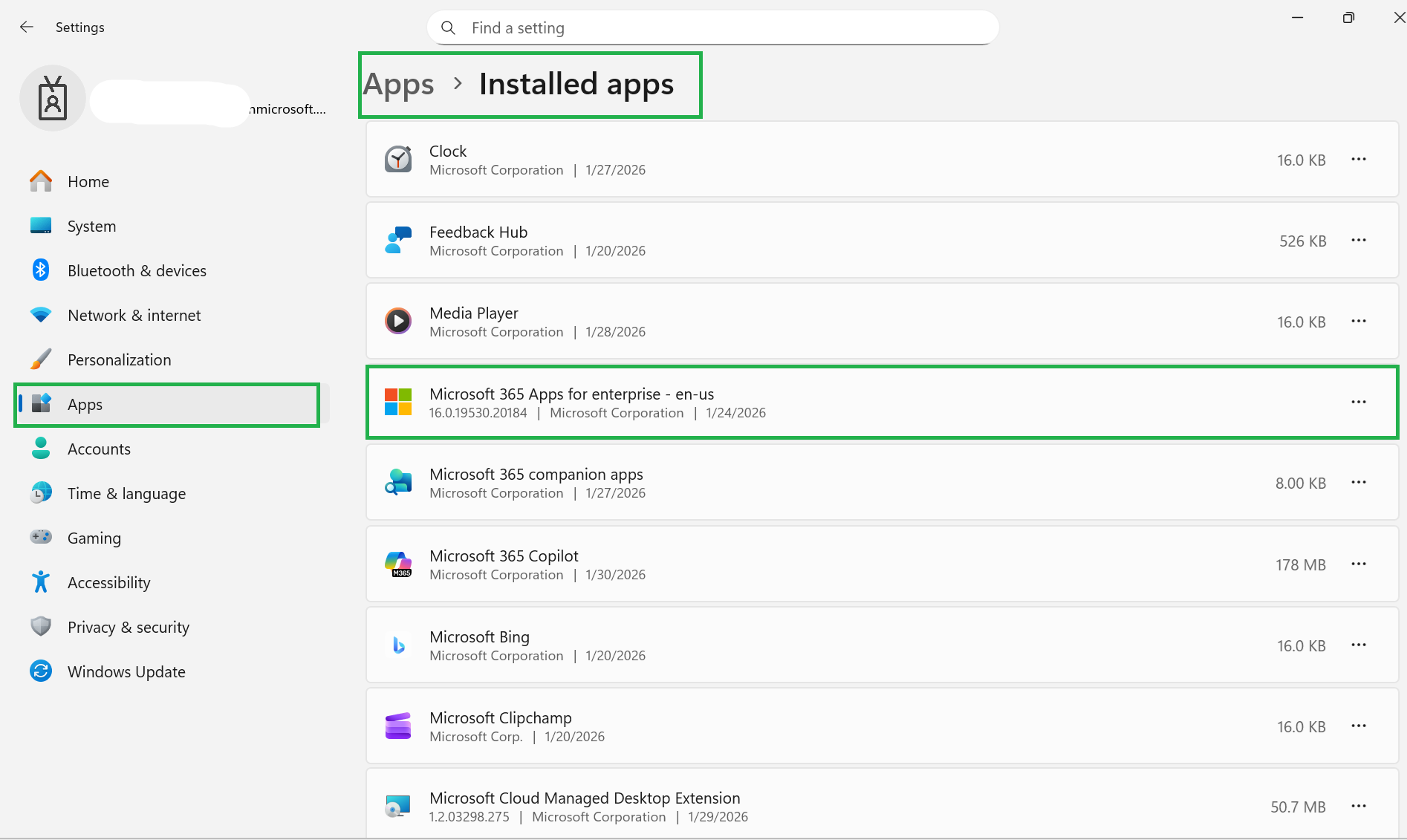
Task: Click the search magnifier icon
Action: (448, 27)
